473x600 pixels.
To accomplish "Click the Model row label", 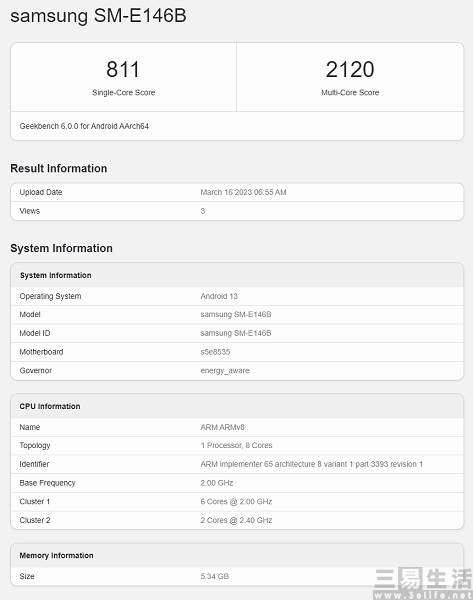I will [30, 314].
